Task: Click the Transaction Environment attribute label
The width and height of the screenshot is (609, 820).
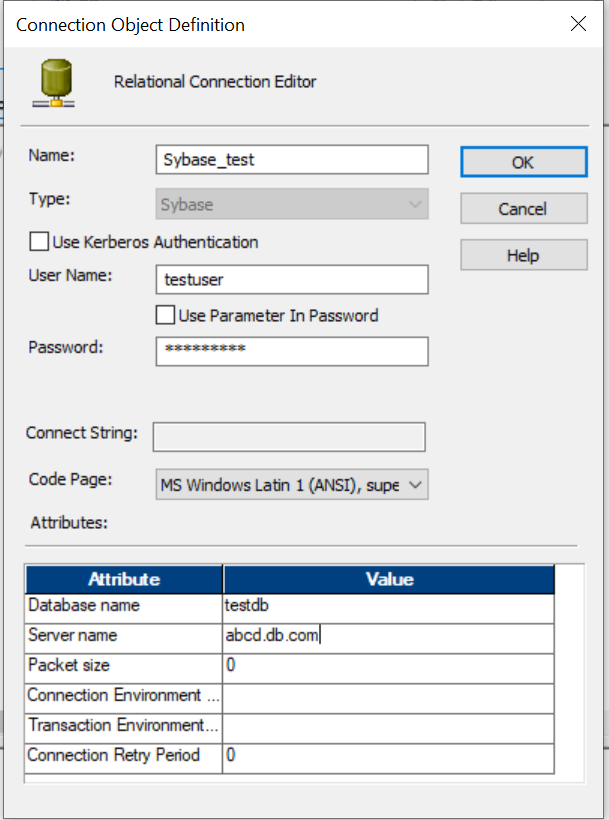Action: (124, 728)
